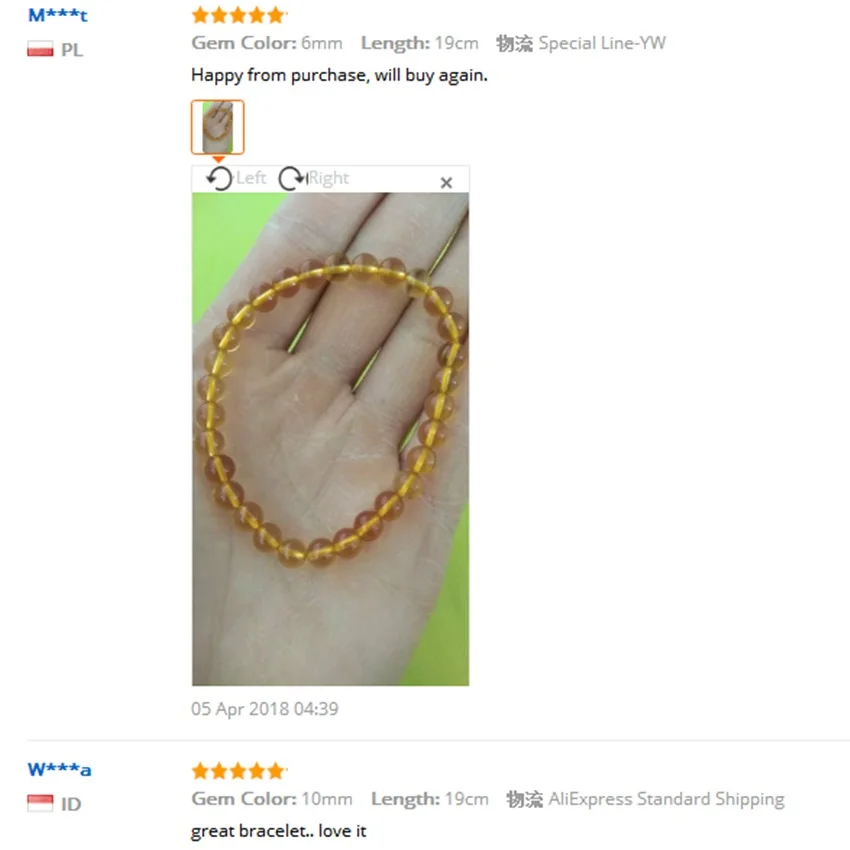Click the 'AliExpress Standard Shipping' label
The width and height of the screenshot is (850, 850).
tap(666, 799)
